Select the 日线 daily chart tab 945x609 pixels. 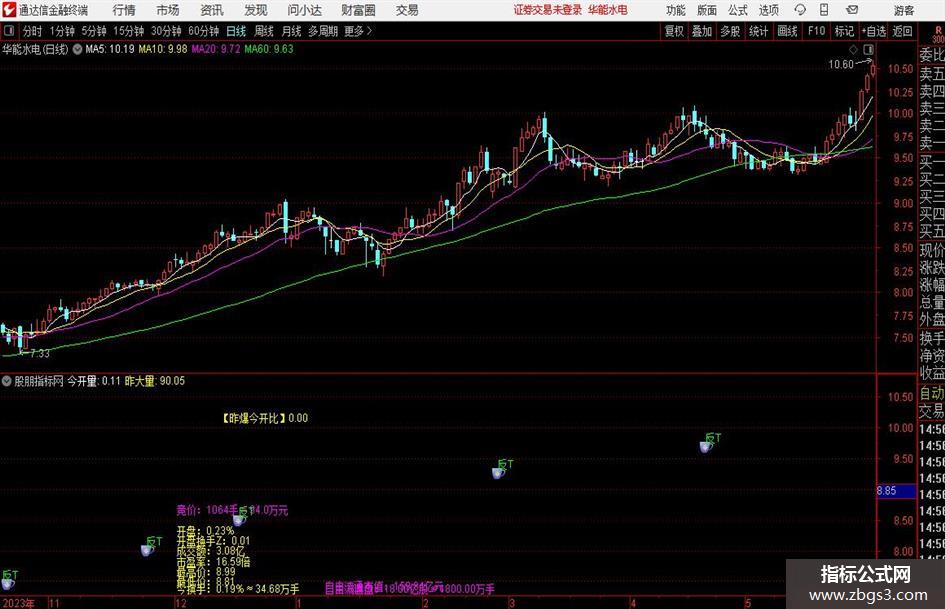236,31
